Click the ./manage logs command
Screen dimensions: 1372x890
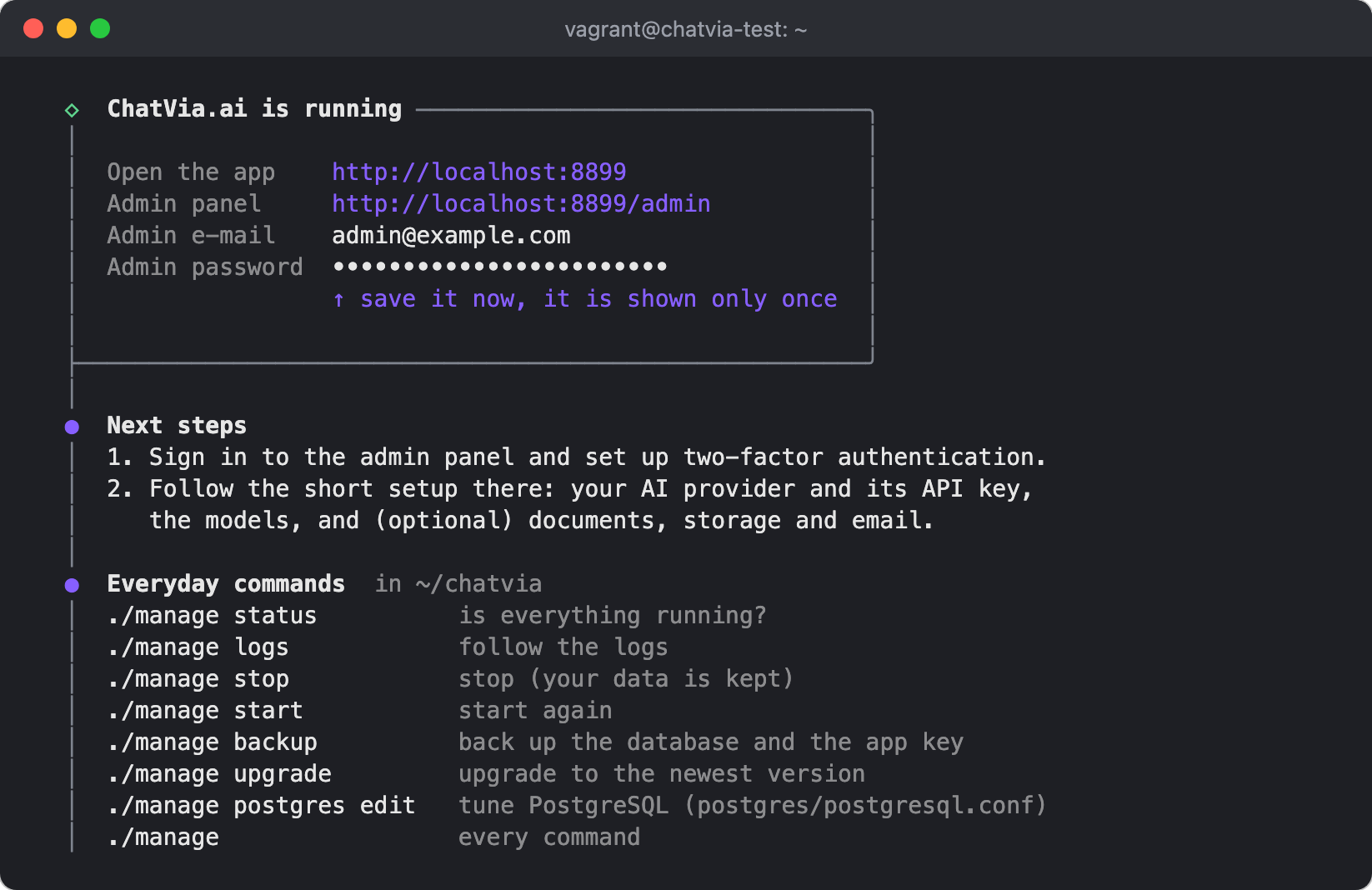198,647
